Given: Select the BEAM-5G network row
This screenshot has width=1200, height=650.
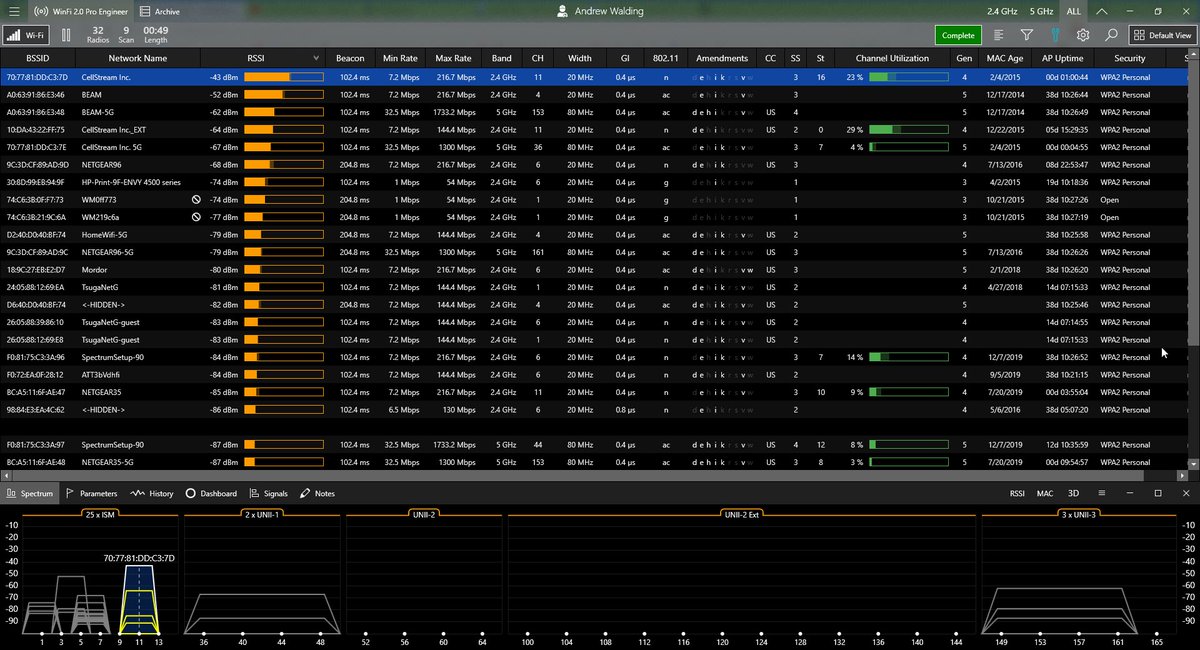Looking at the screenshot, I should 595,112.
